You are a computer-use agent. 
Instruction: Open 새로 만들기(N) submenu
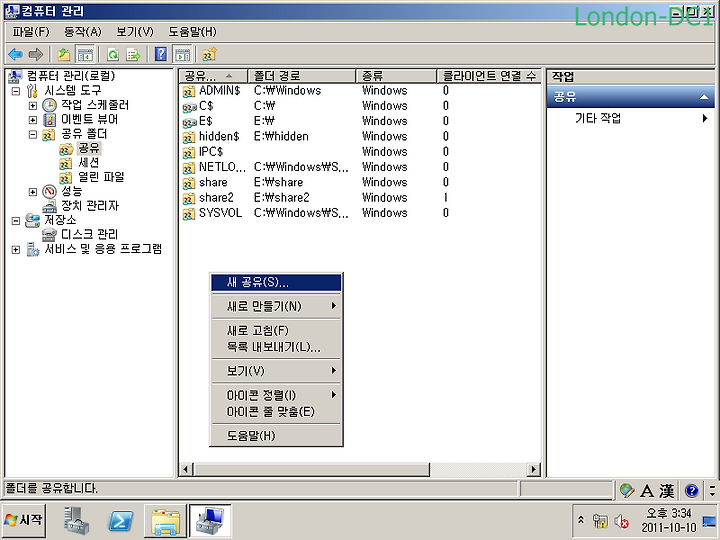tap(276, 306)
